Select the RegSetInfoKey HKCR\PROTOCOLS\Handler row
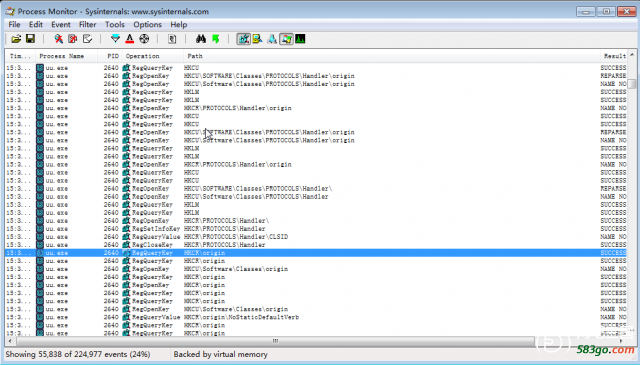Screen dimensions: 640x365 click(x=316, y=229)
